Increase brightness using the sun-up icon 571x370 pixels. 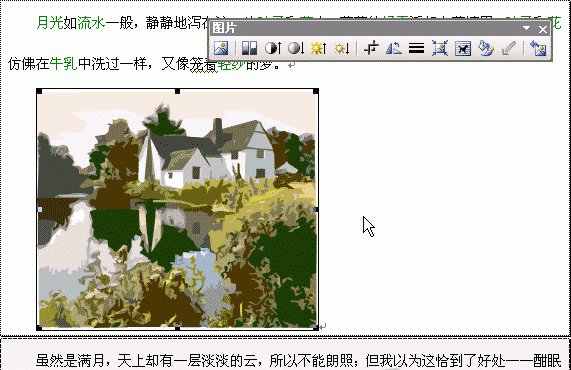[x=319, y=48]
